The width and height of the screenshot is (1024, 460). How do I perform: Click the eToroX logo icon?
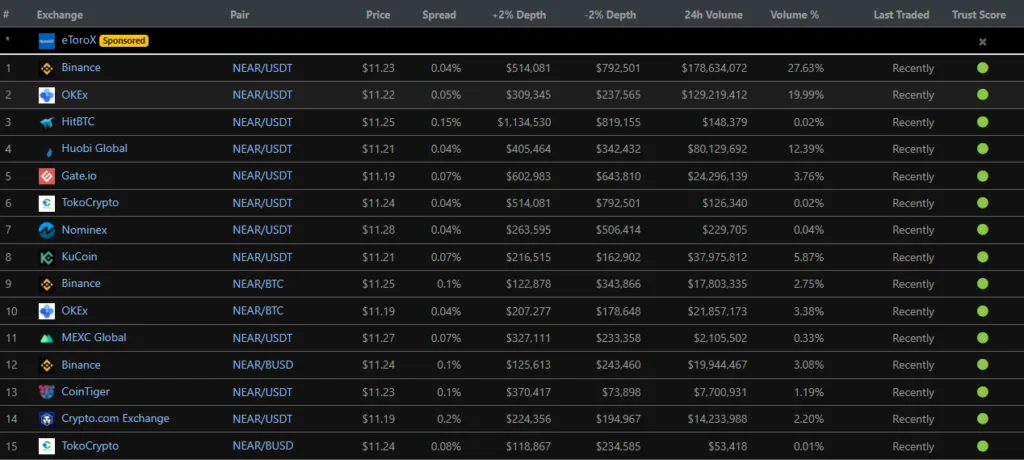pos(46,41)
